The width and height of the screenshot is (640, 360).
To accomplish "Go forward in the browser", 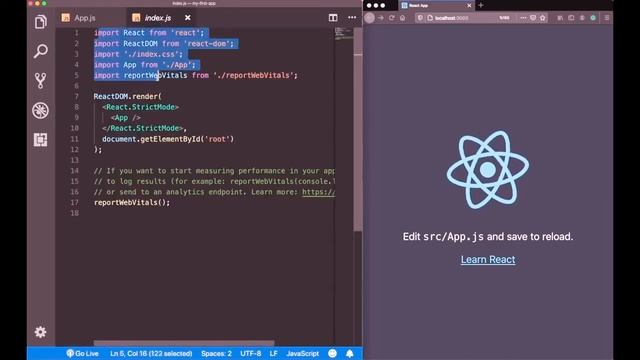I will (x=381, y=18).
